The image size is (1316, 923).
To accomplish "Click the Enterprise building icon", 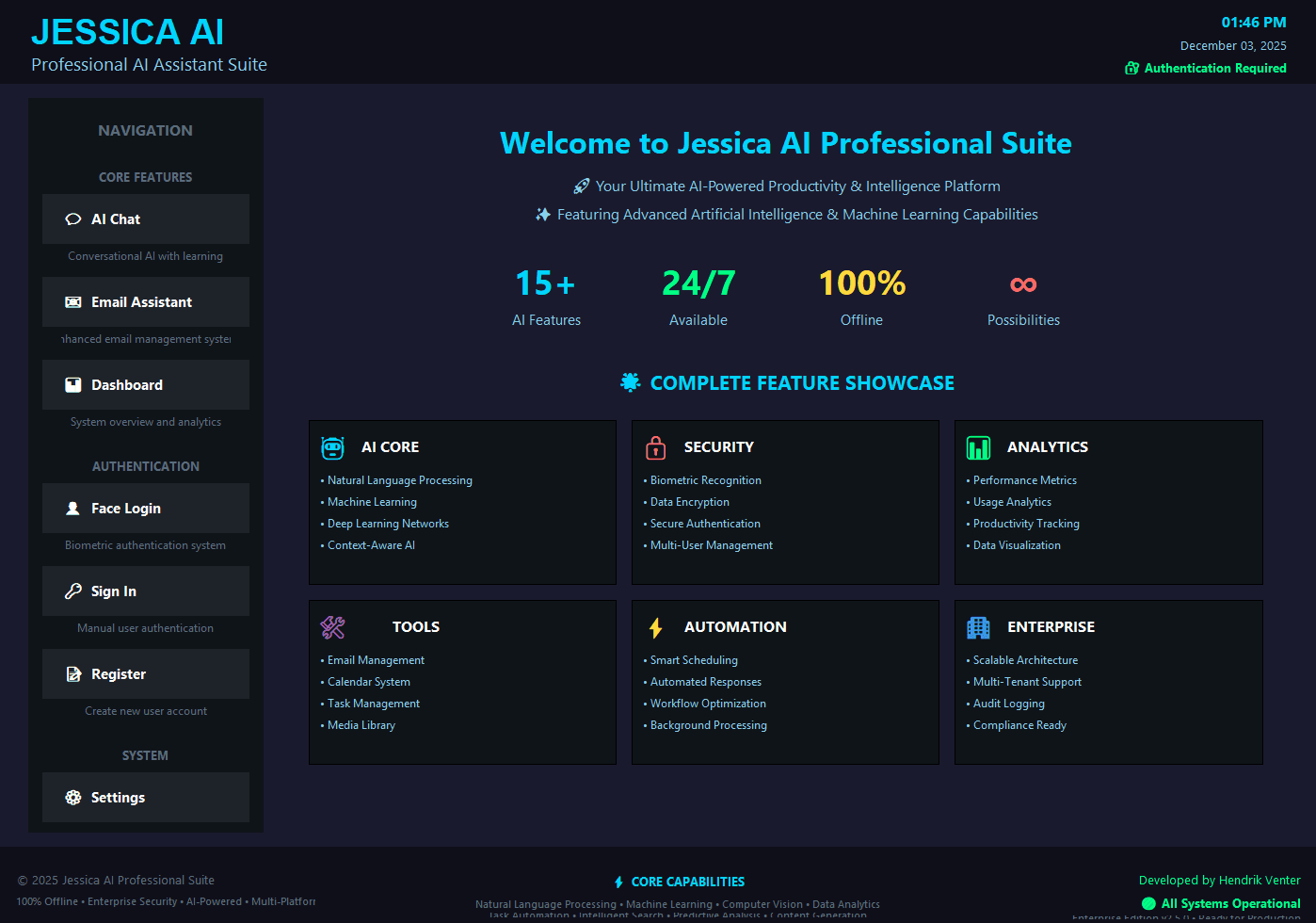I will pyautogui.click(x=979, y=626).
